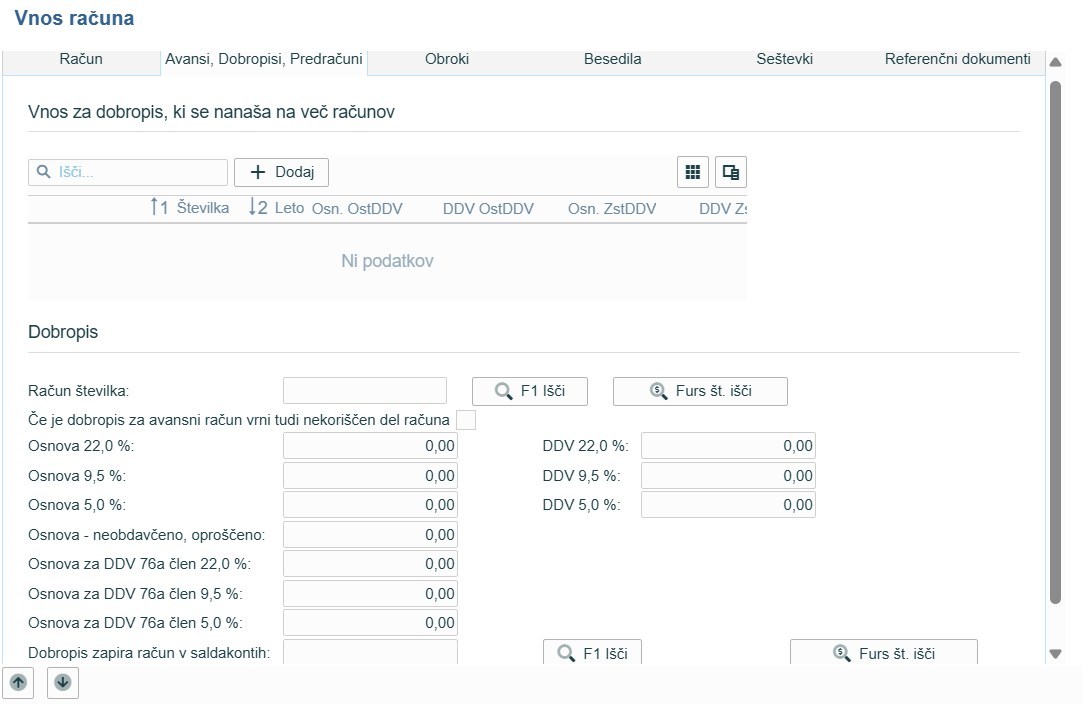Image resolution: width=1082 pixels, height=704 pixels.
Task: Click the scrollbar down arrow
Action: 1055,653
